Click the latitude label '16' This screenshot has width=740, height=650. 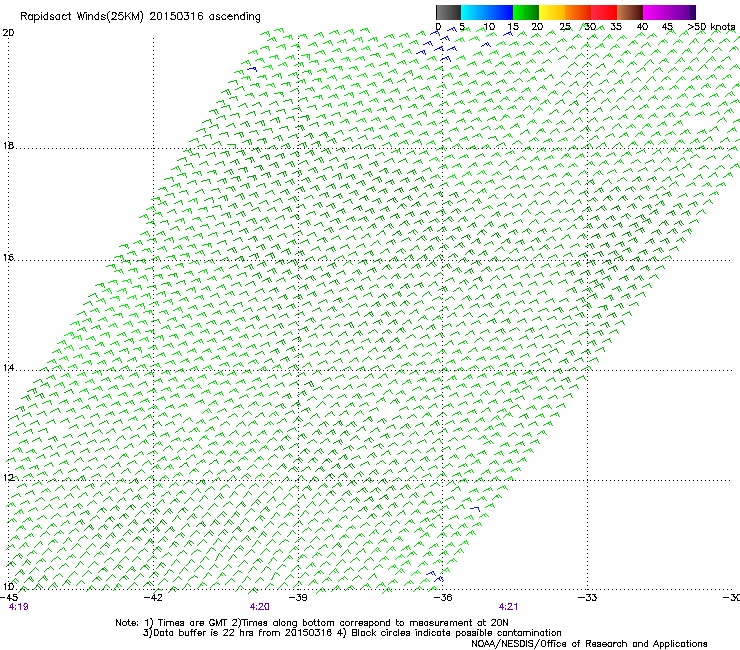tap(8, 257)
